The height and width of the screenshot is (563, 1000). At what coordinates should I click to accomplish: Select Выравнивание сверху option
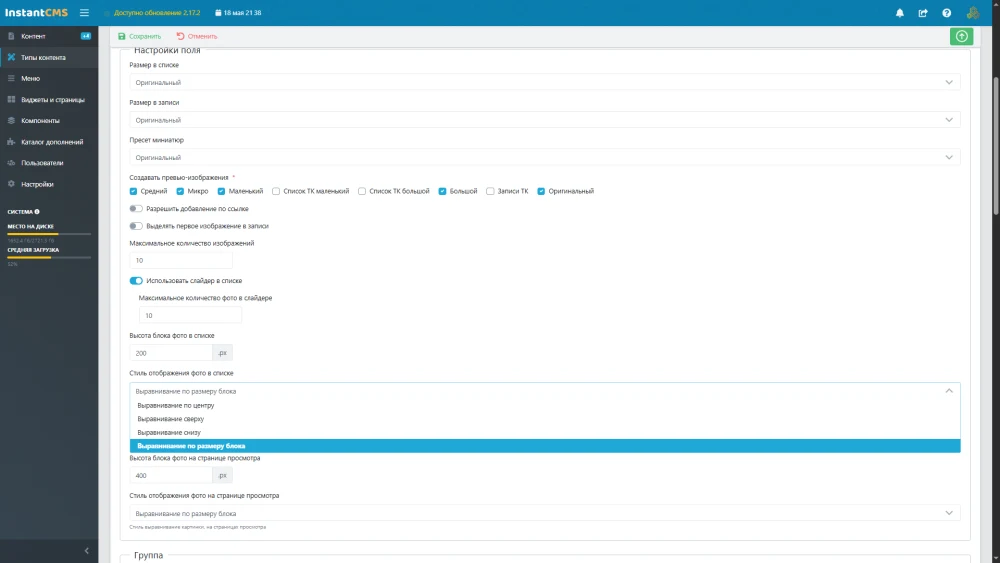coord(545,419)
